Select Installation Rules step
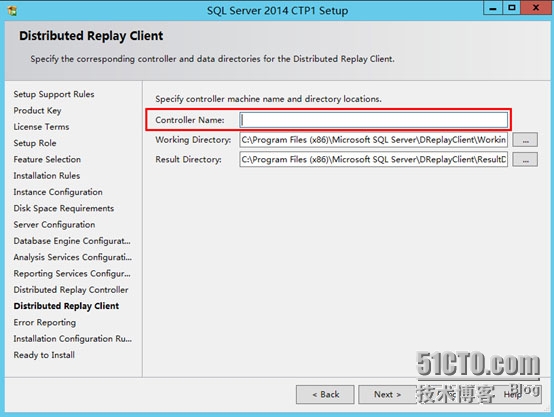554x417 pixels. (47, 176)
